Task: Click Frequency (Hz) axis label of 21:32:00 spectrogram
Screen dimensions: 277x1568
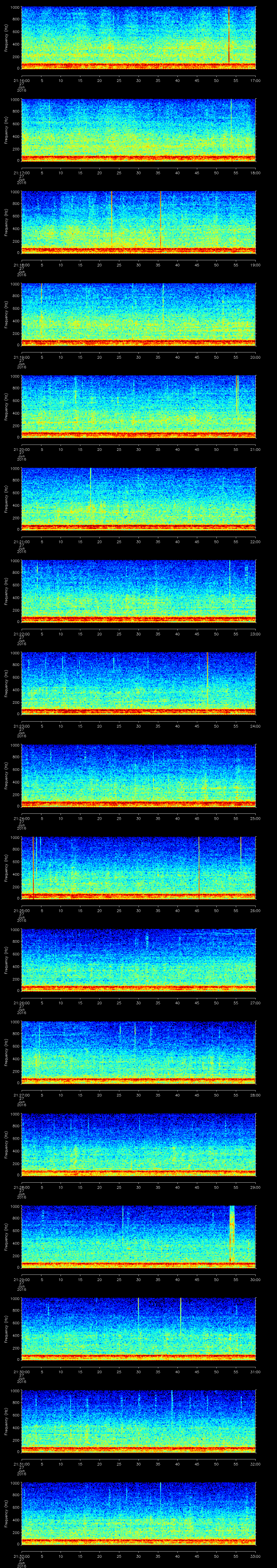Action: (6, 1514)
